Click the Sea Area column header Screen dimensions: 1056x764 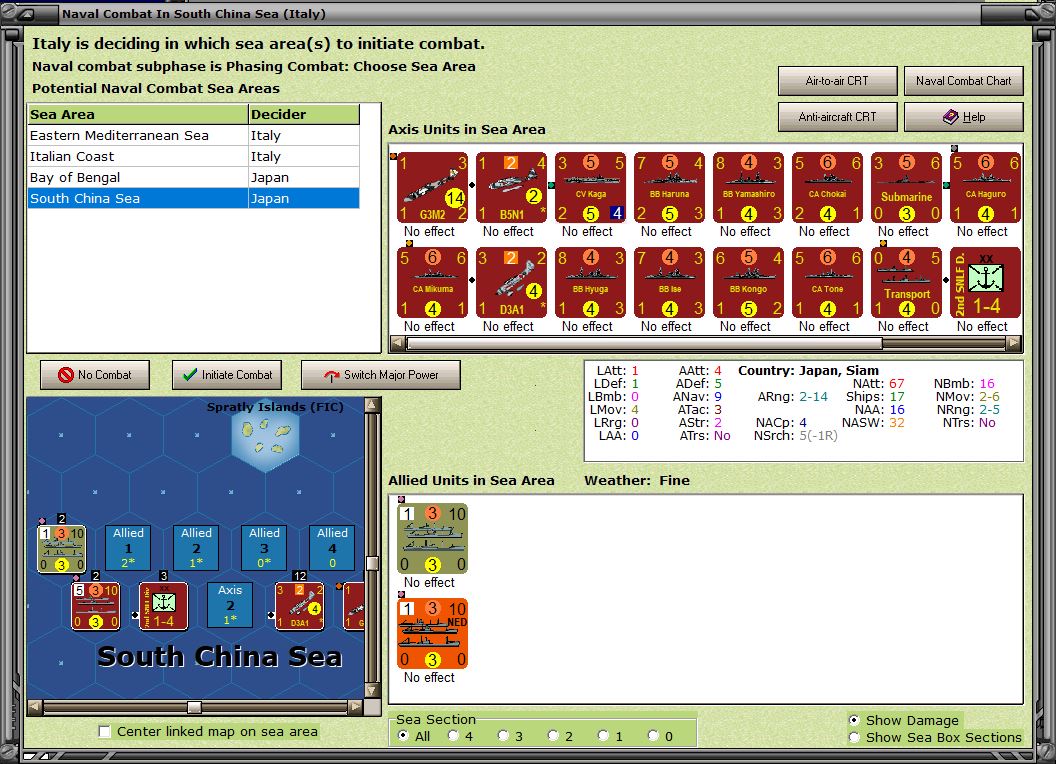(x=138, y=115)
